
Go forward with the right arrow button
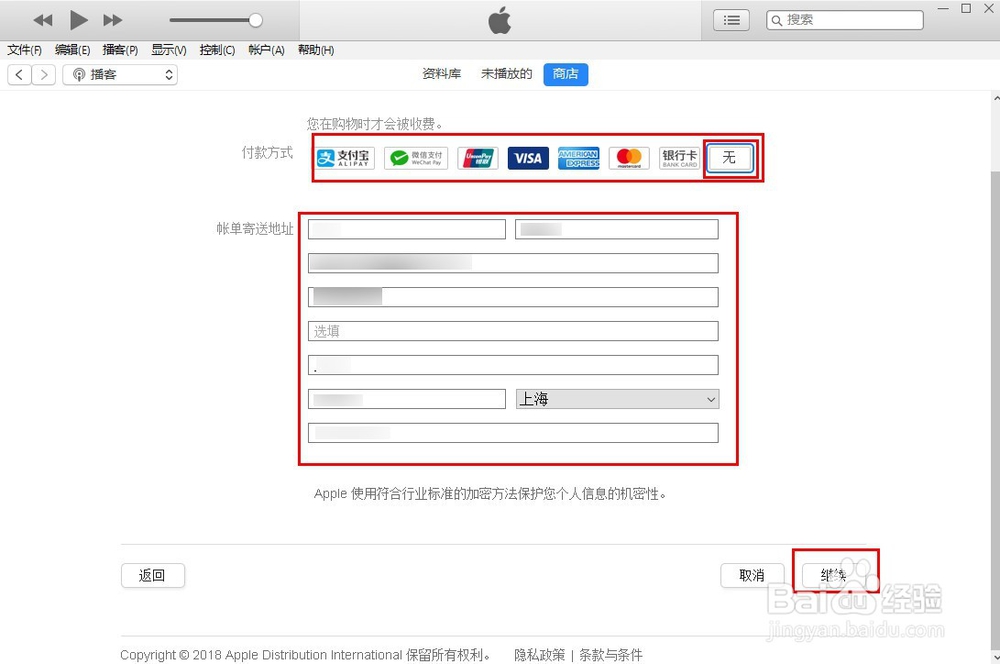43,75
